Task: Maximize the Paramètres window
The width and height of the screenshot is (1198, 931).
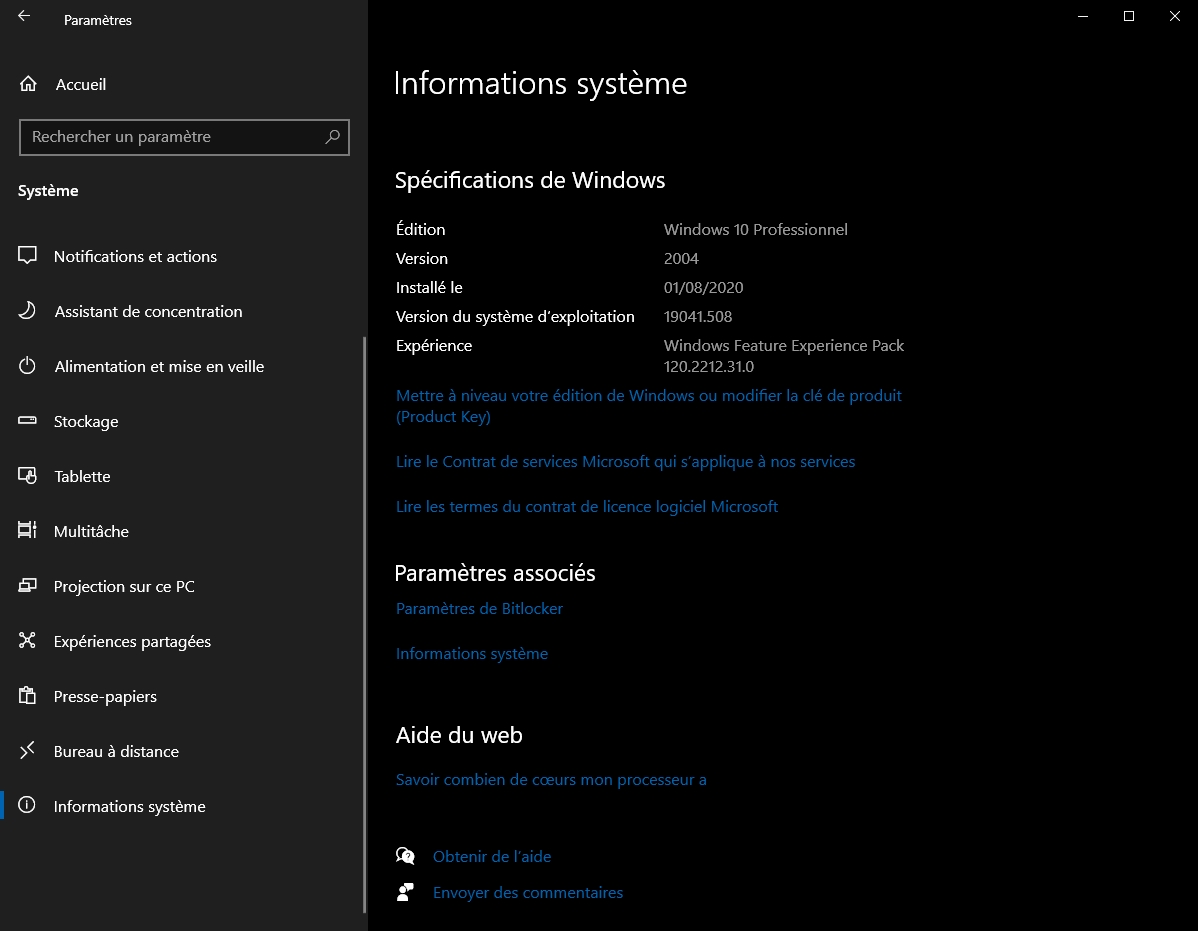Action: click(1128, 16)
